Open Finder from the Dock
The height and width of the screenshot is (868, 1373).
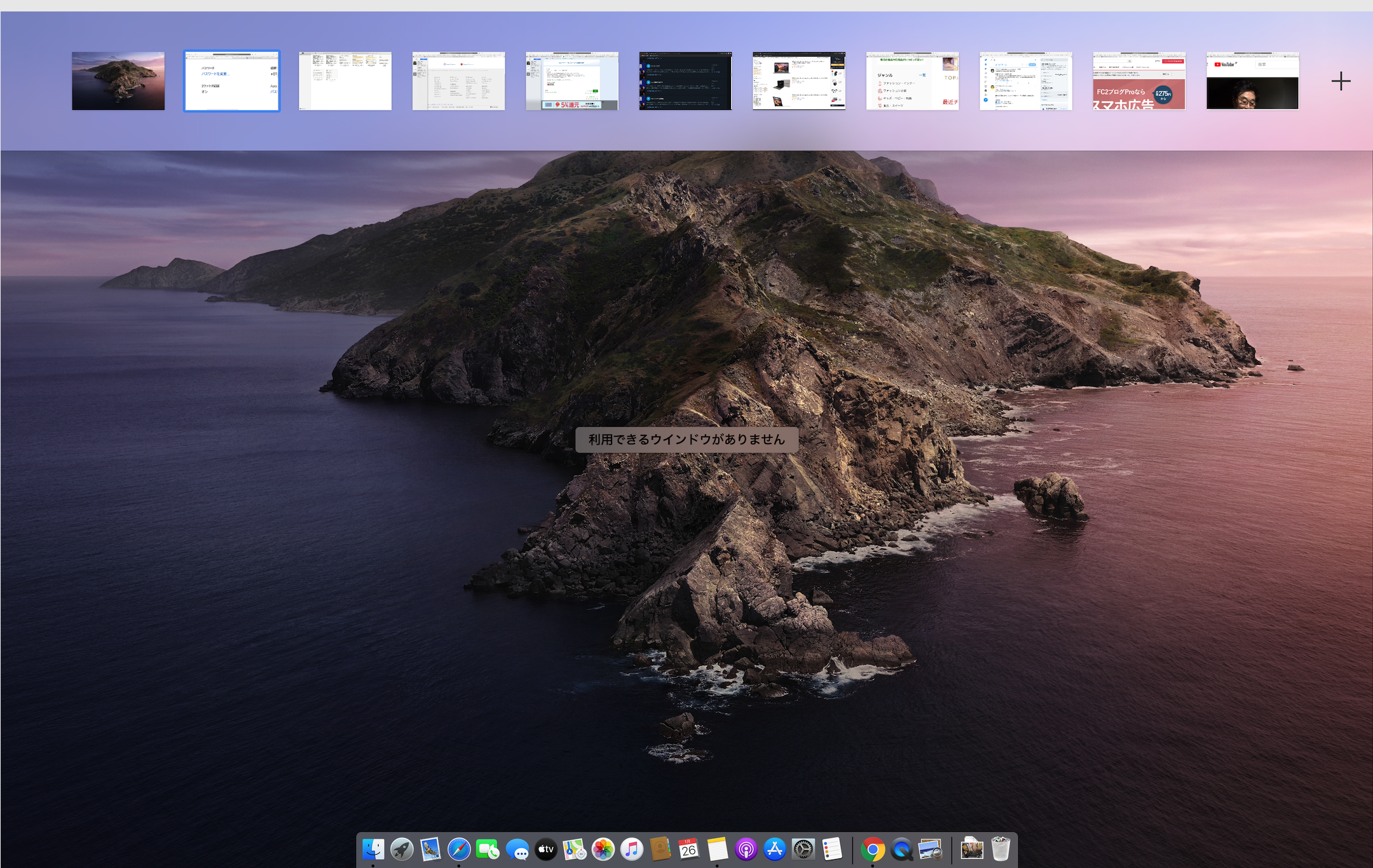tap(373, 849)
